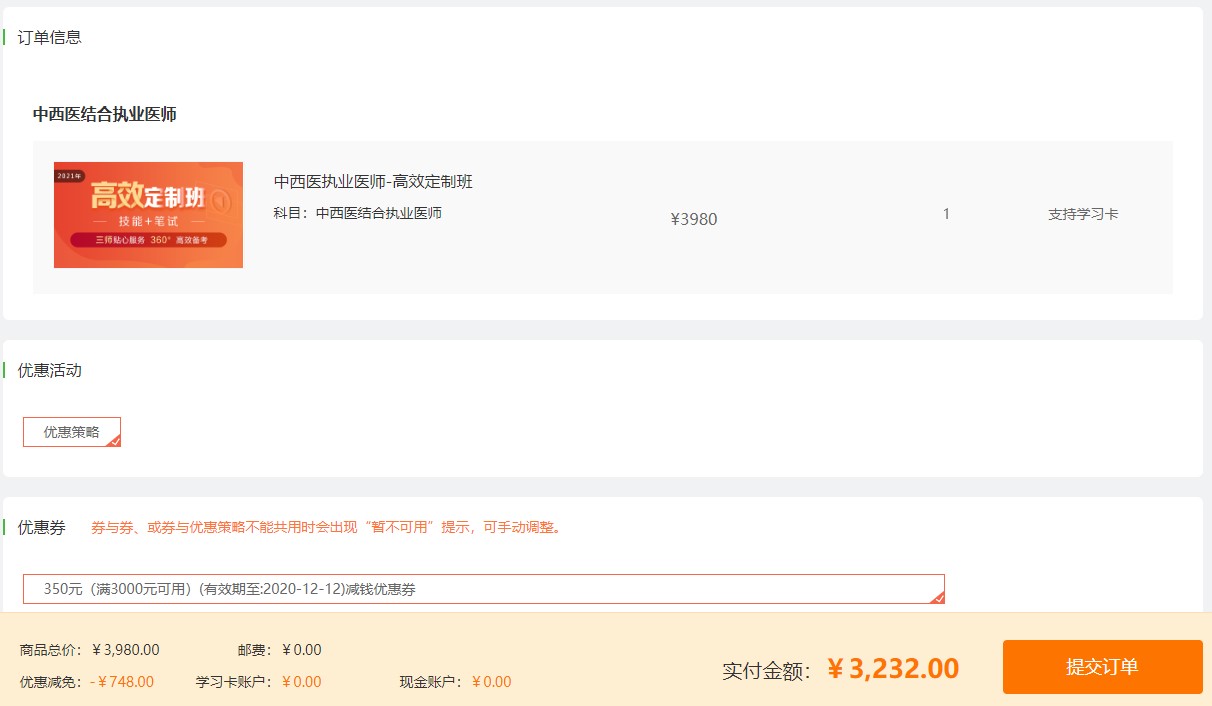Image resolution: width=1212 pixels, height=706 pixels.
Task: Click the 优惠活动 section heading
Action: [x=50, y=371]
